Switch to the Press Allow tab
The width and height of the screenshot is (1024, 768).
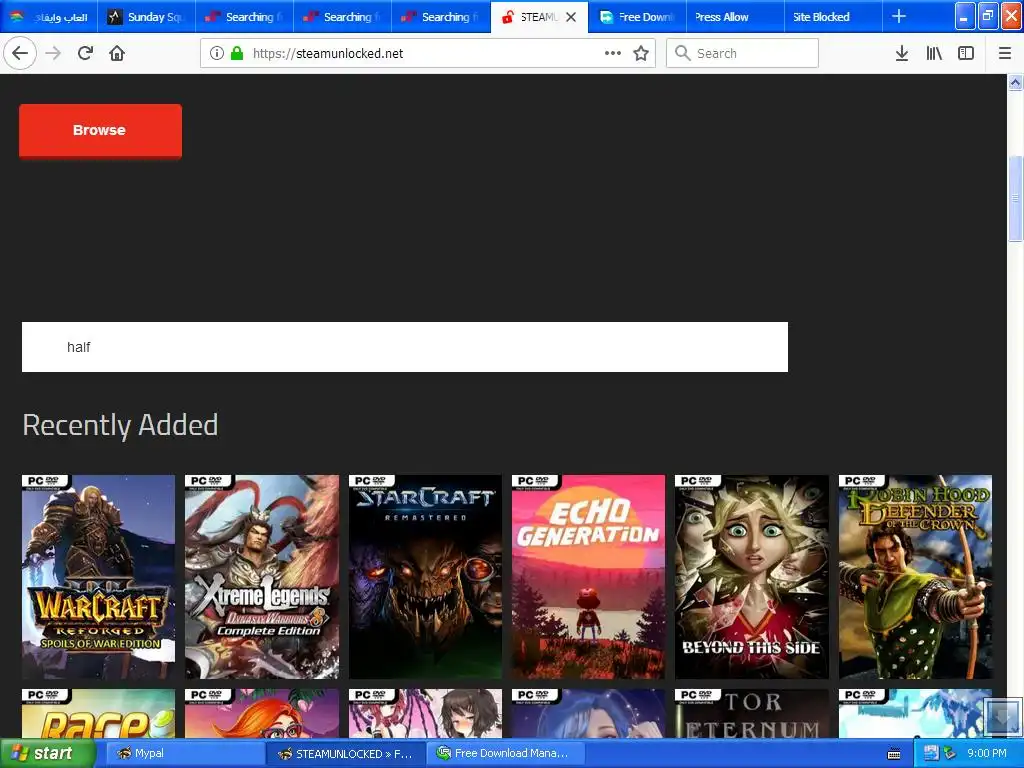(735, 17)
